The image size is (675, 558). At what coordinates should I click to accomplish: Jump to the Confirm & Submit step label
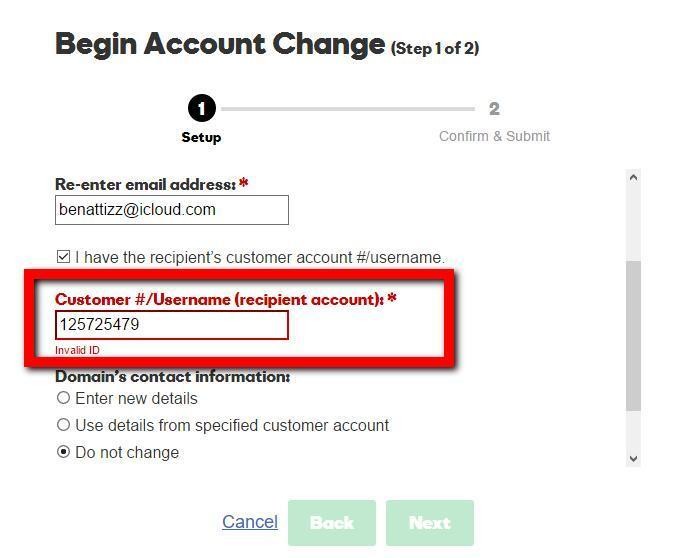pyautogui.click(x=494, y=136)
